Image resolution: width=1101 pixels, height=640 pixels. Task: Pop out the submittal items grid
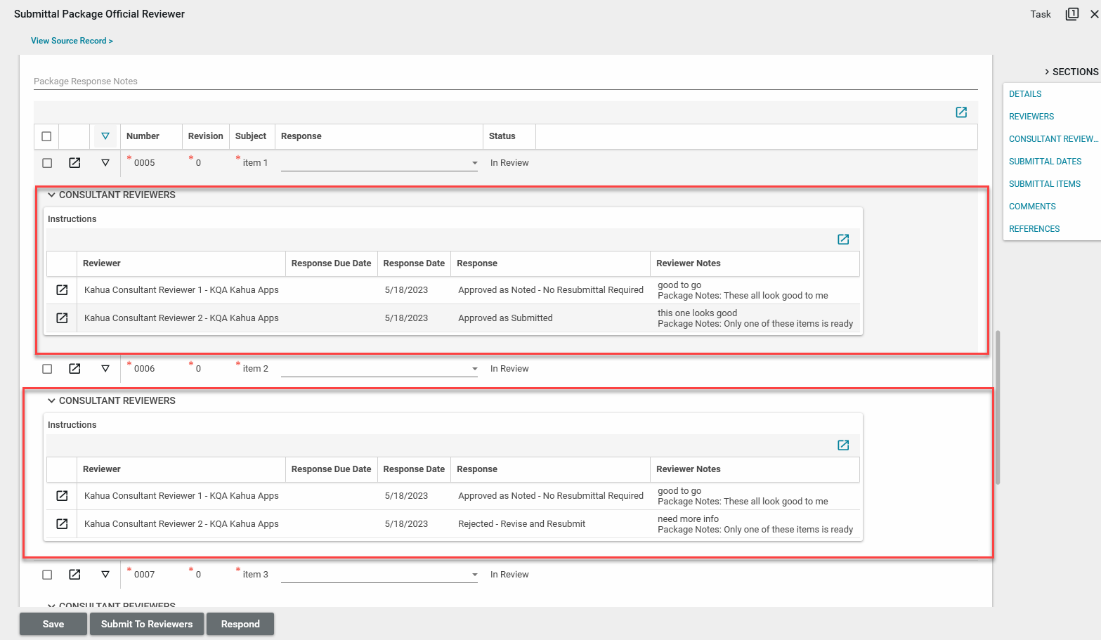tap(961, 112)
